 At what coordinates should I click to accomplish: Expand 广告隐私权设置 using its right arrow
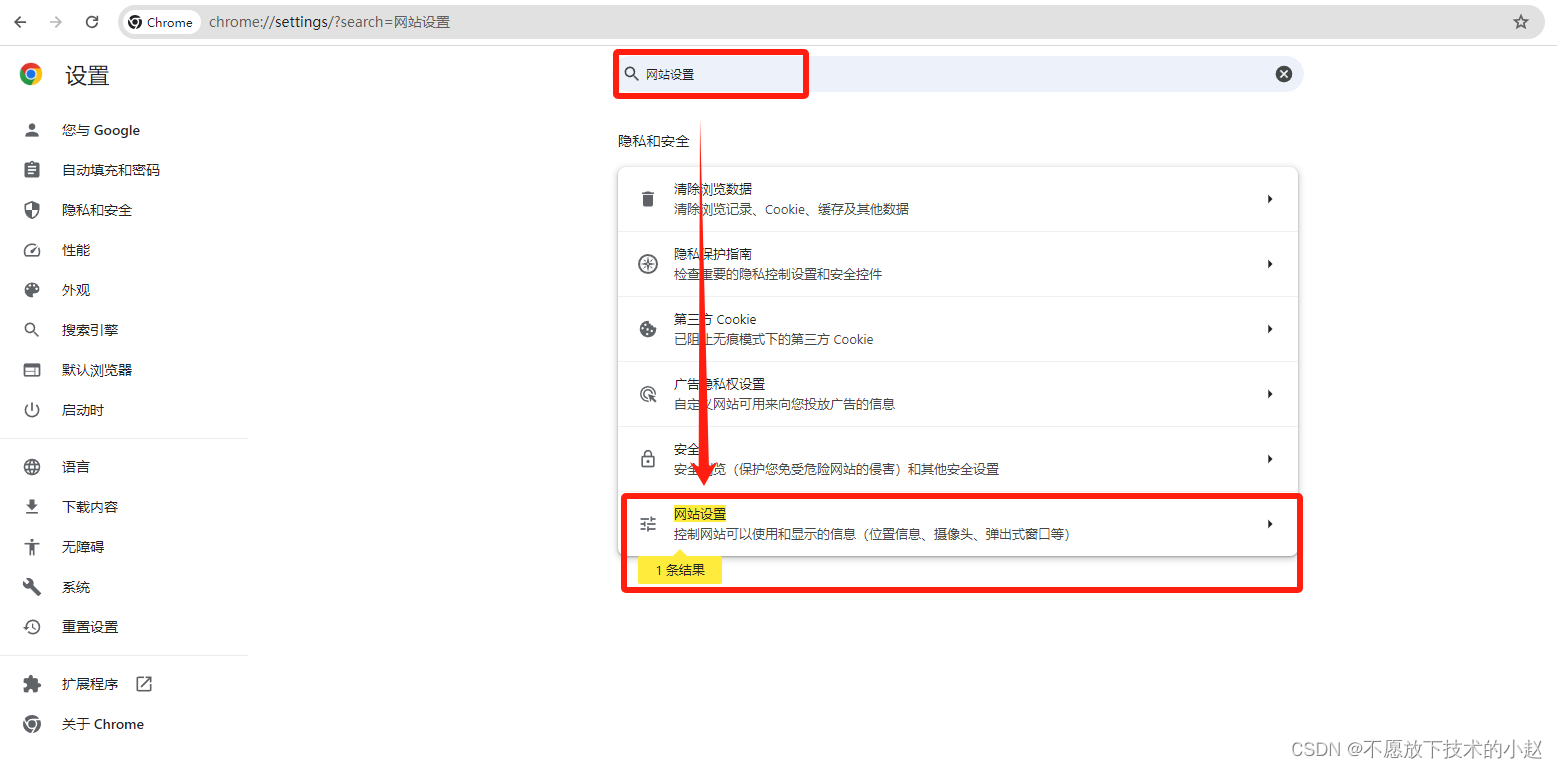1270,394
